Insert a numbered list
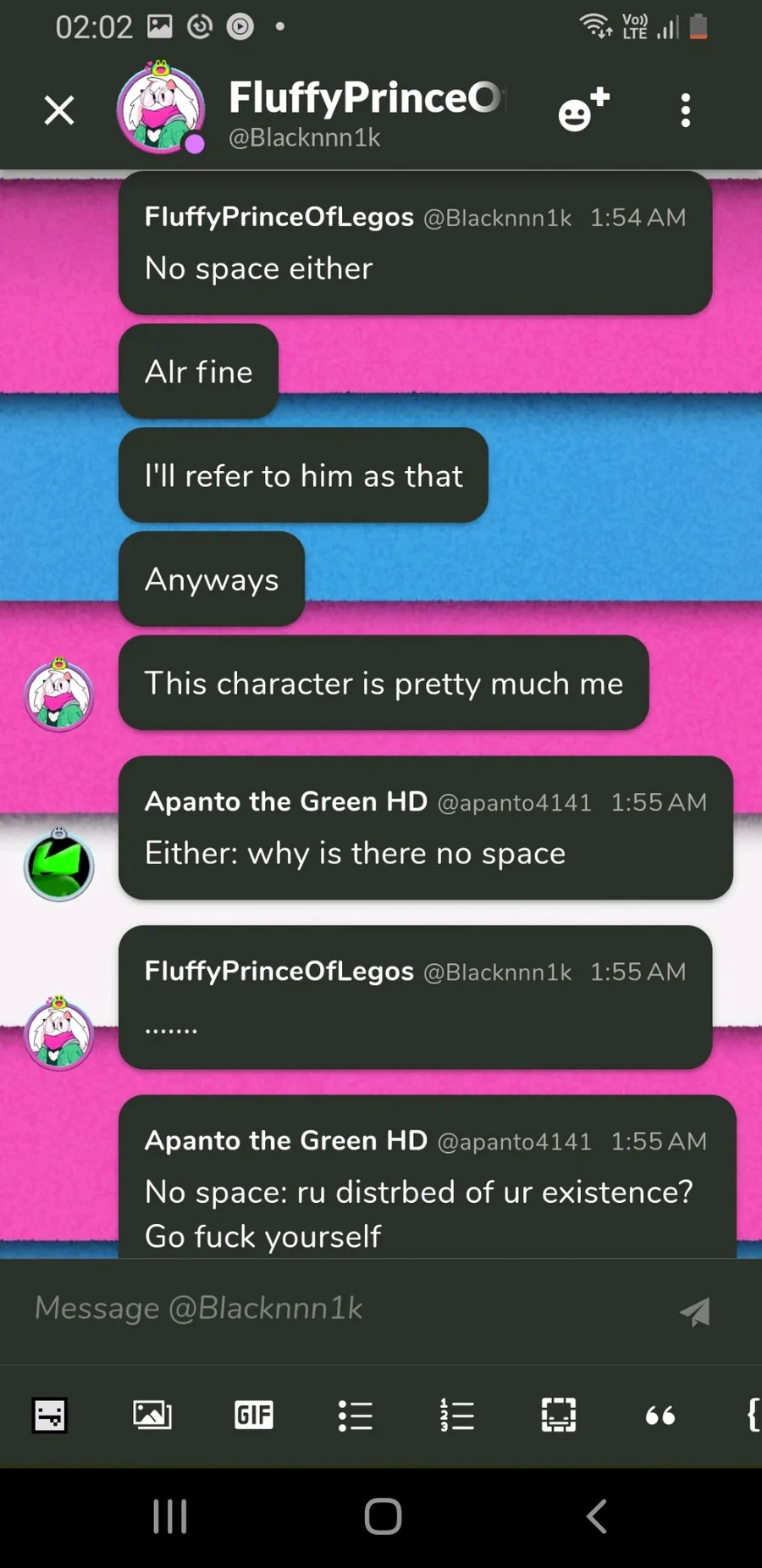Viewport: 762px width, 1568px height. point(457,1415)
